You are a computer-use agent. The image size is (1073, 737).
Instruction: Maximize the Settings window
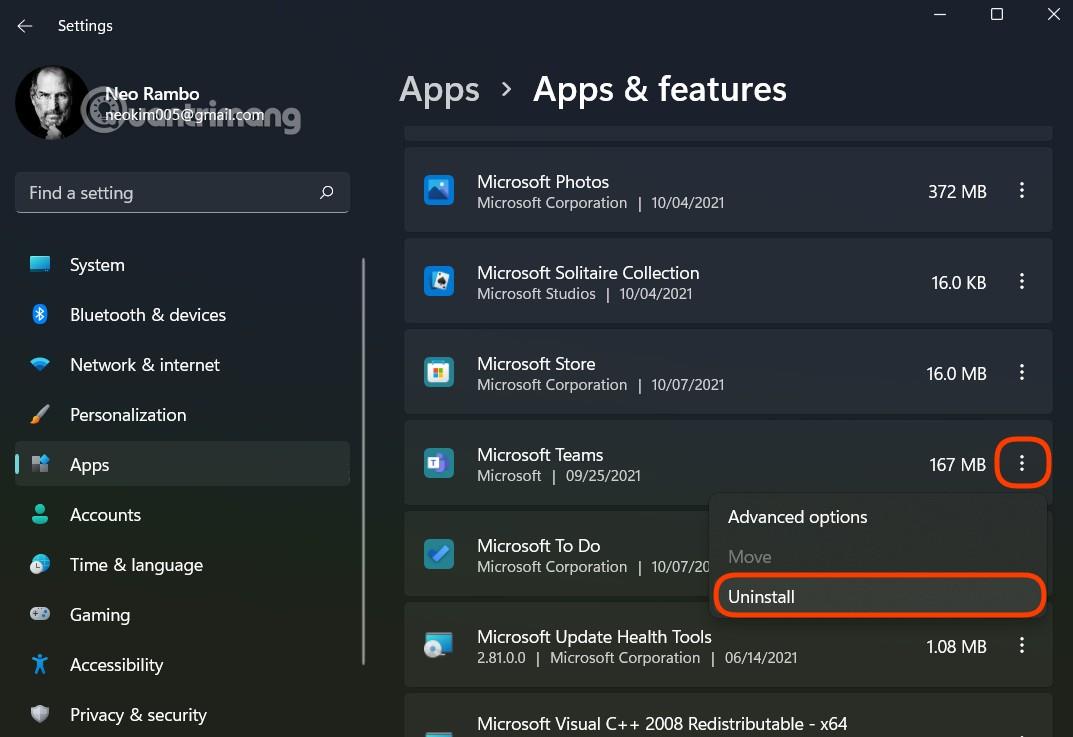[997, 14]
